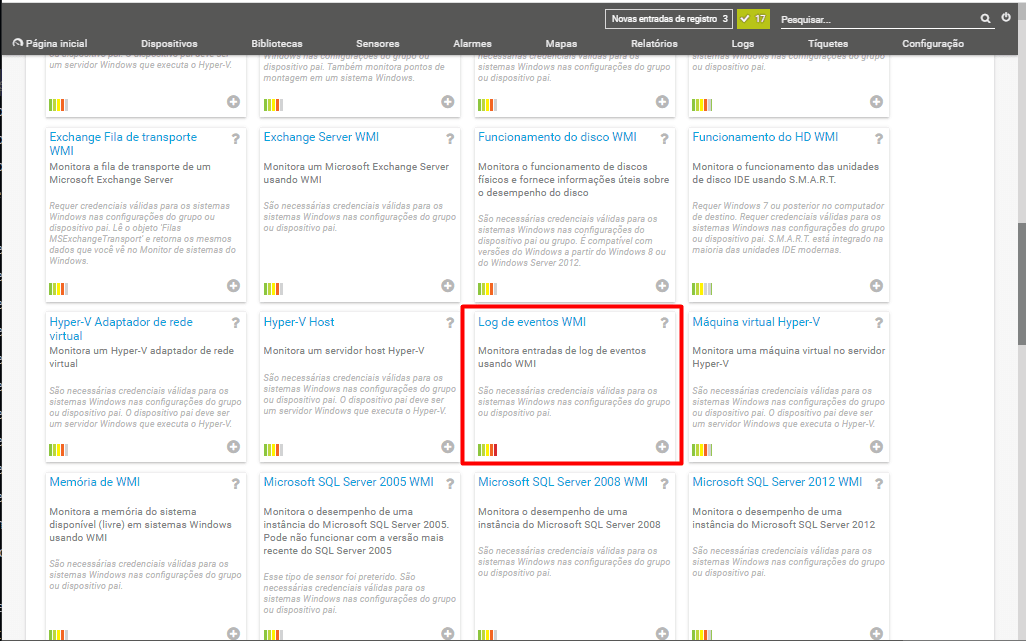Show help for Funcionamento do disco WMI
The height and width of the screenshot is (641, 1026).
(664, 139)
